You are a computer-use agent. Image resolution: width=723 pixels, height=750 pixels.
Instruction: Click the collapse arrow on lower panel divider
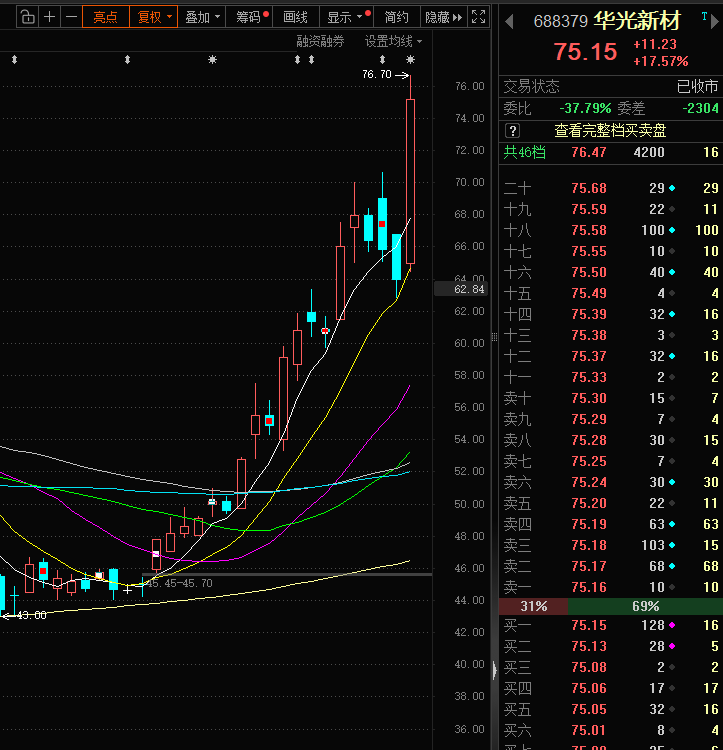[x=494, y=670]
